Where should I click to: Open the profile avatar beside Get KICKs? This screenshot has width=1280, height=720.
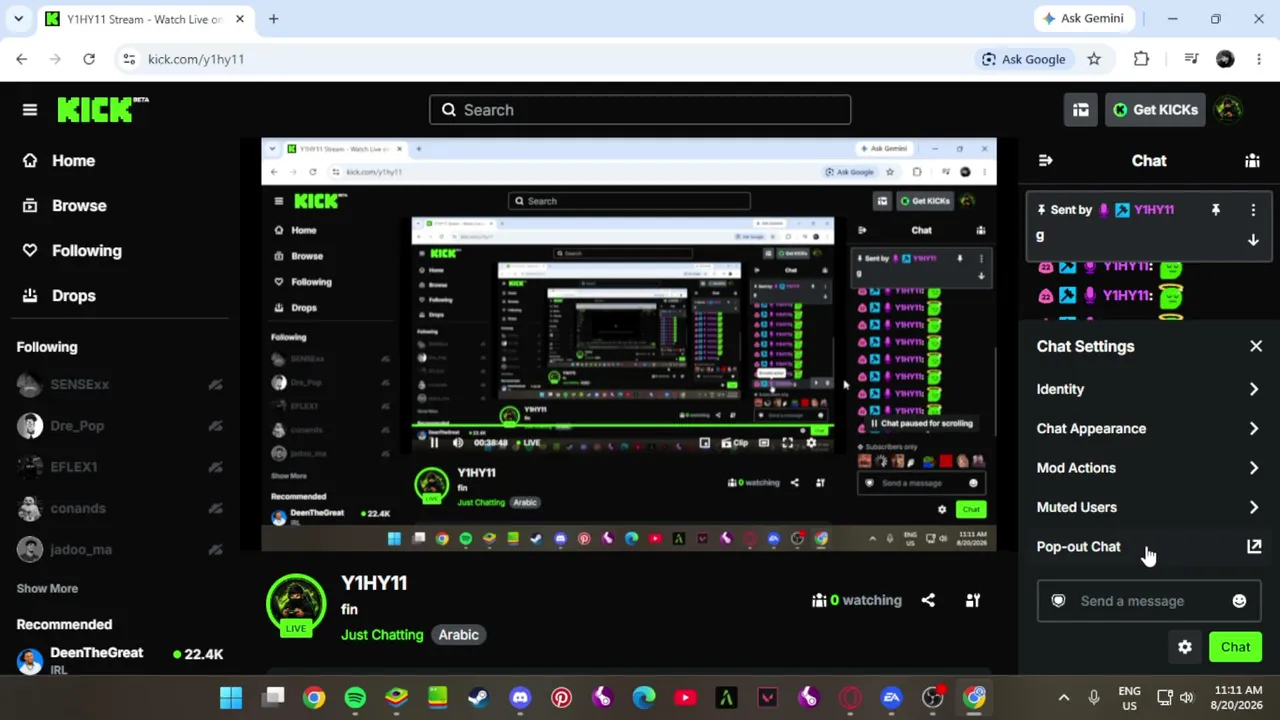pos(1230,110)
